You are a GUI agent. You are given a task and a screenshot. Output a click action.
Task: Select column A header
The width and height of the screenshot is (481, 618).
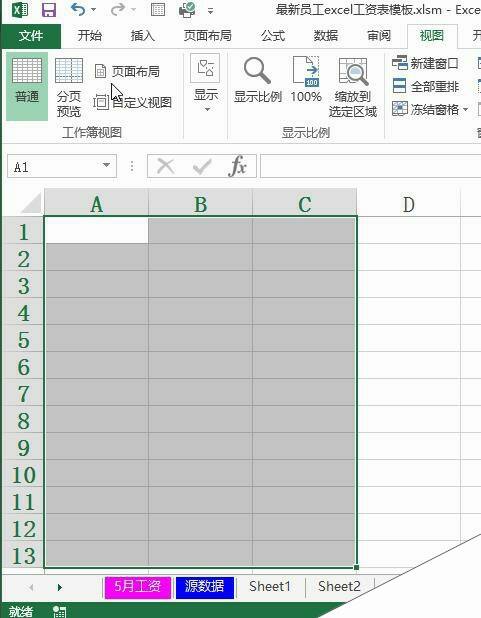point(96,204)
